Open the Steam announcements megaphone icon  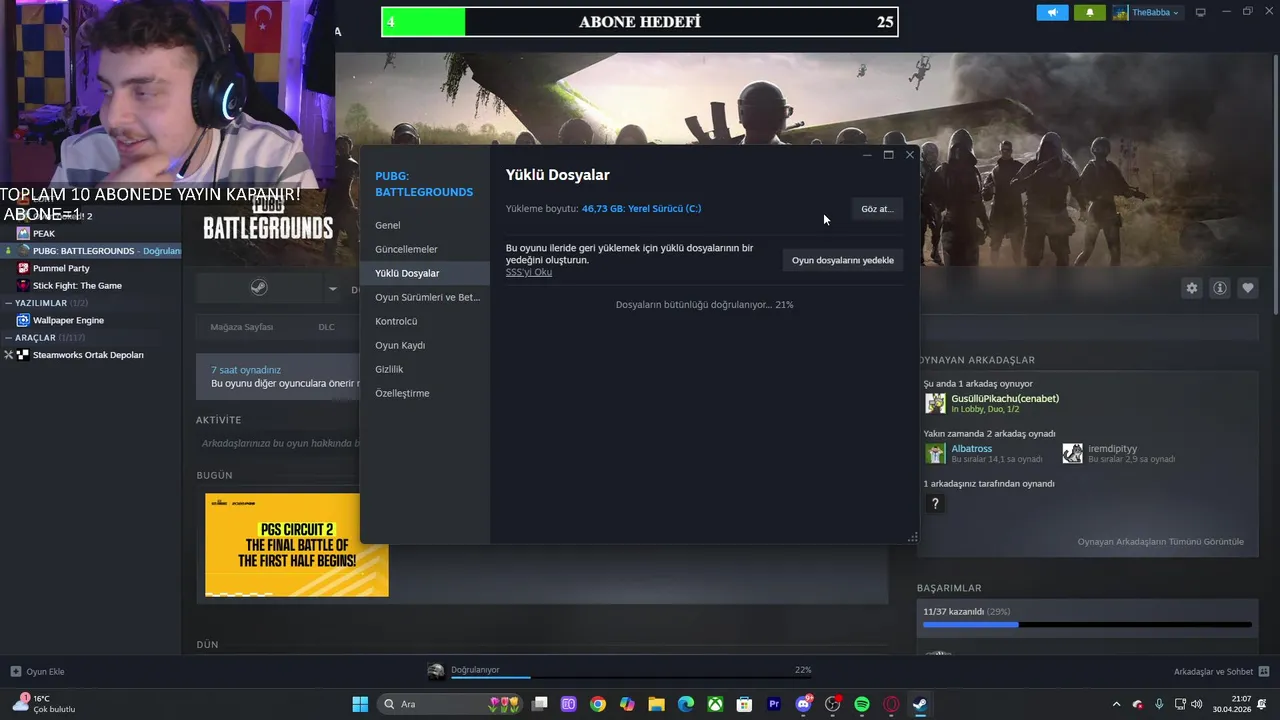1052,12
